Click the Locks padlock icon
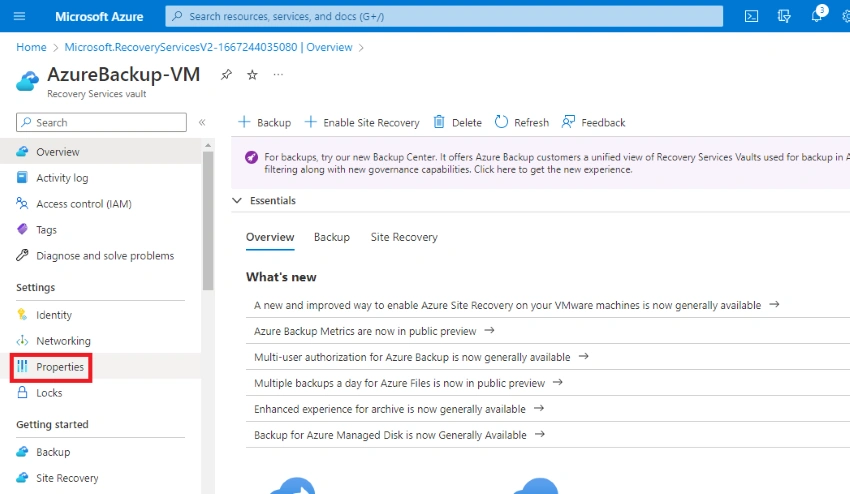Viewport: 850px width, 494px height. click(x=22, y=393)
